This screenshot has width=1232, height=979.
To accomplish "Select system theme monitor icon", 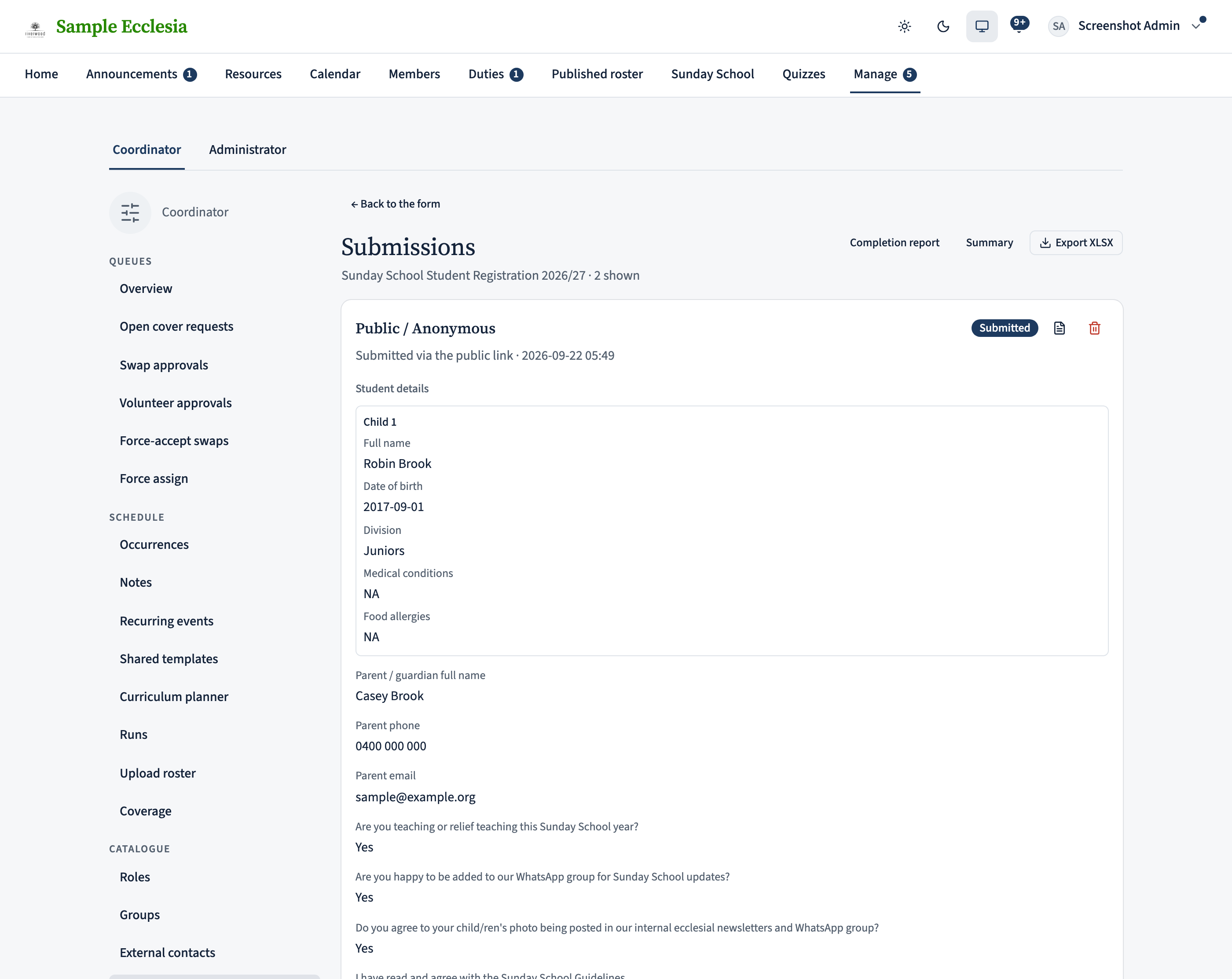I will 982,26.
